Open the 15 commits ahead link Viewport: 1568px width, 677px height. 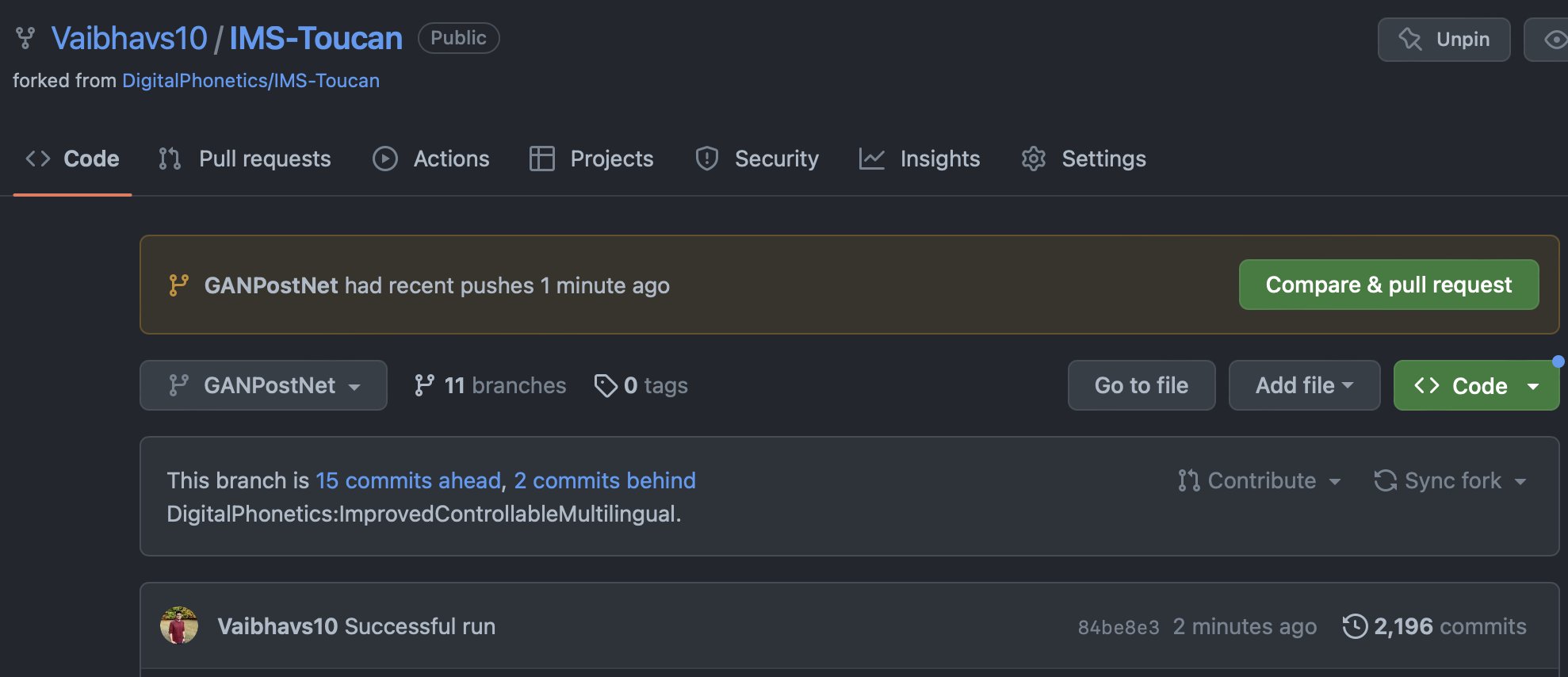click(408, 480)
